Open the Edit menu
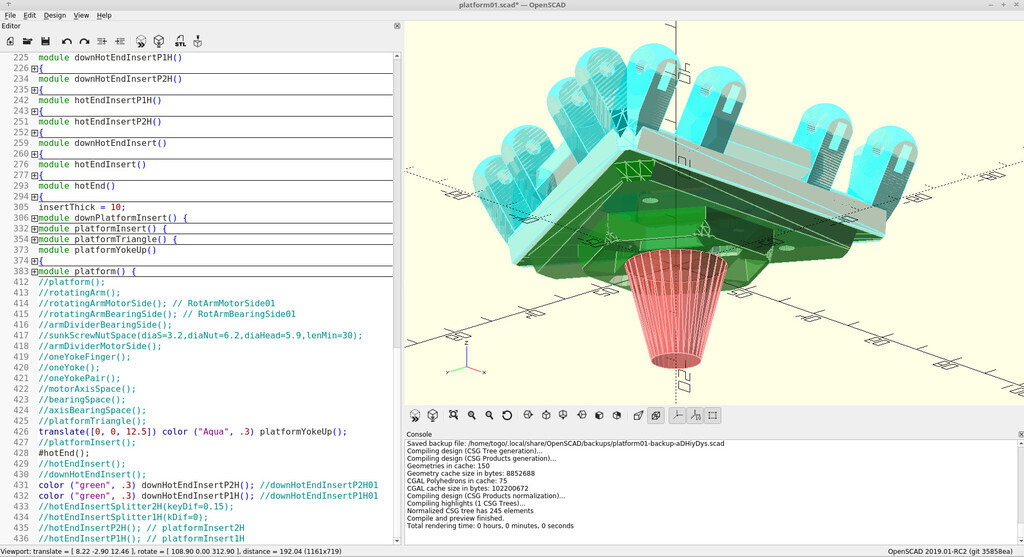 click(29, 15)
